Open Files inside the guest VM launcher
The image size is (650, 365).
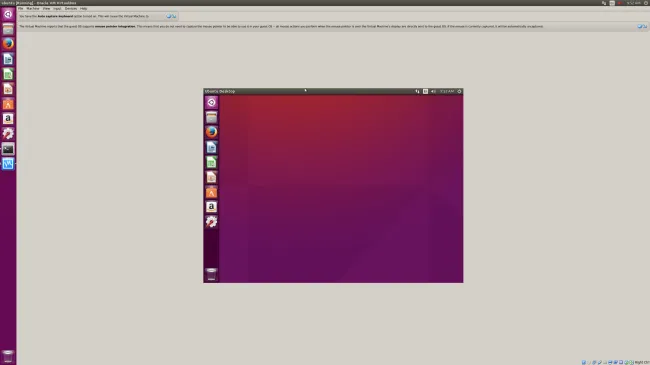211,117
